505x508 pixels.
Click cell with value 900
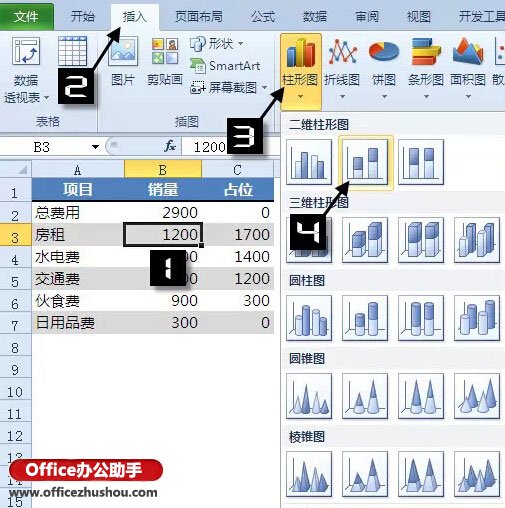point(163,301)
